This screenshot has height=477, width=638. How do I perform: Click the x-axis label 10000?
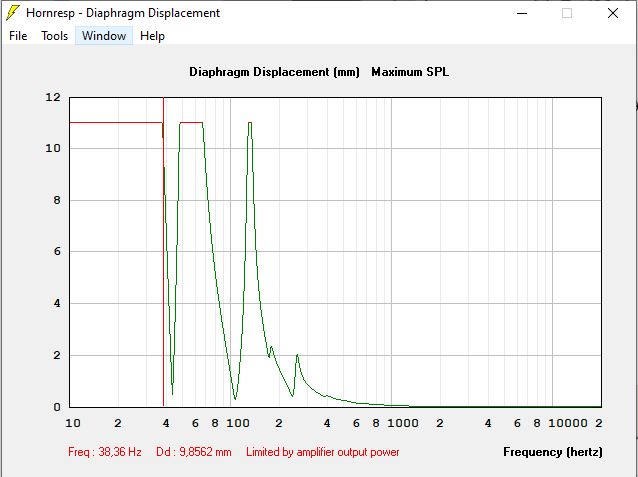coord(568,423)
